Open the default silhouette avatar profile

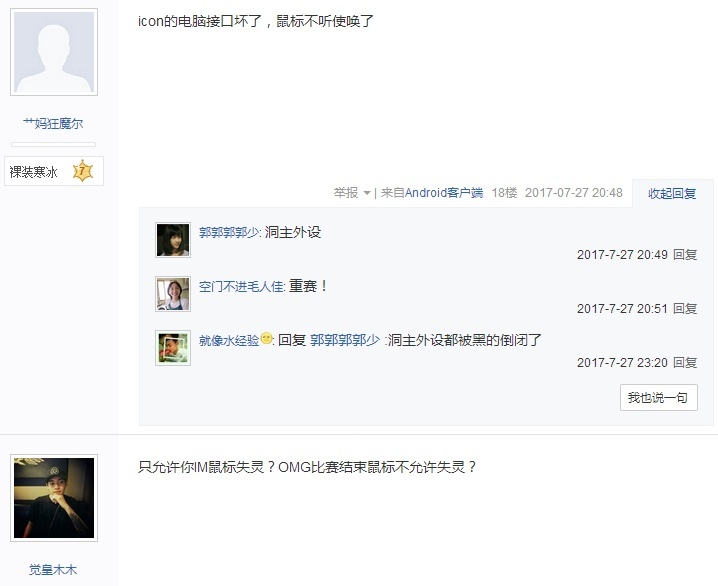[54, 52]
